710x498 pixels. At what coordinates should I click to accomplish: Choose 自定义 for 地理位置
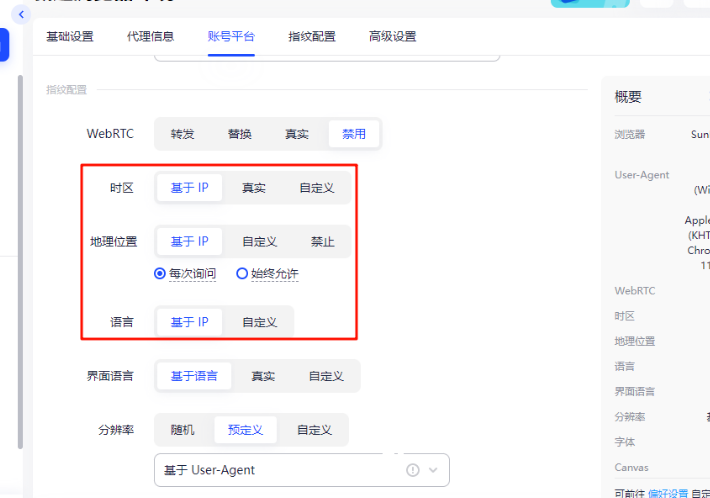[259, 241]
